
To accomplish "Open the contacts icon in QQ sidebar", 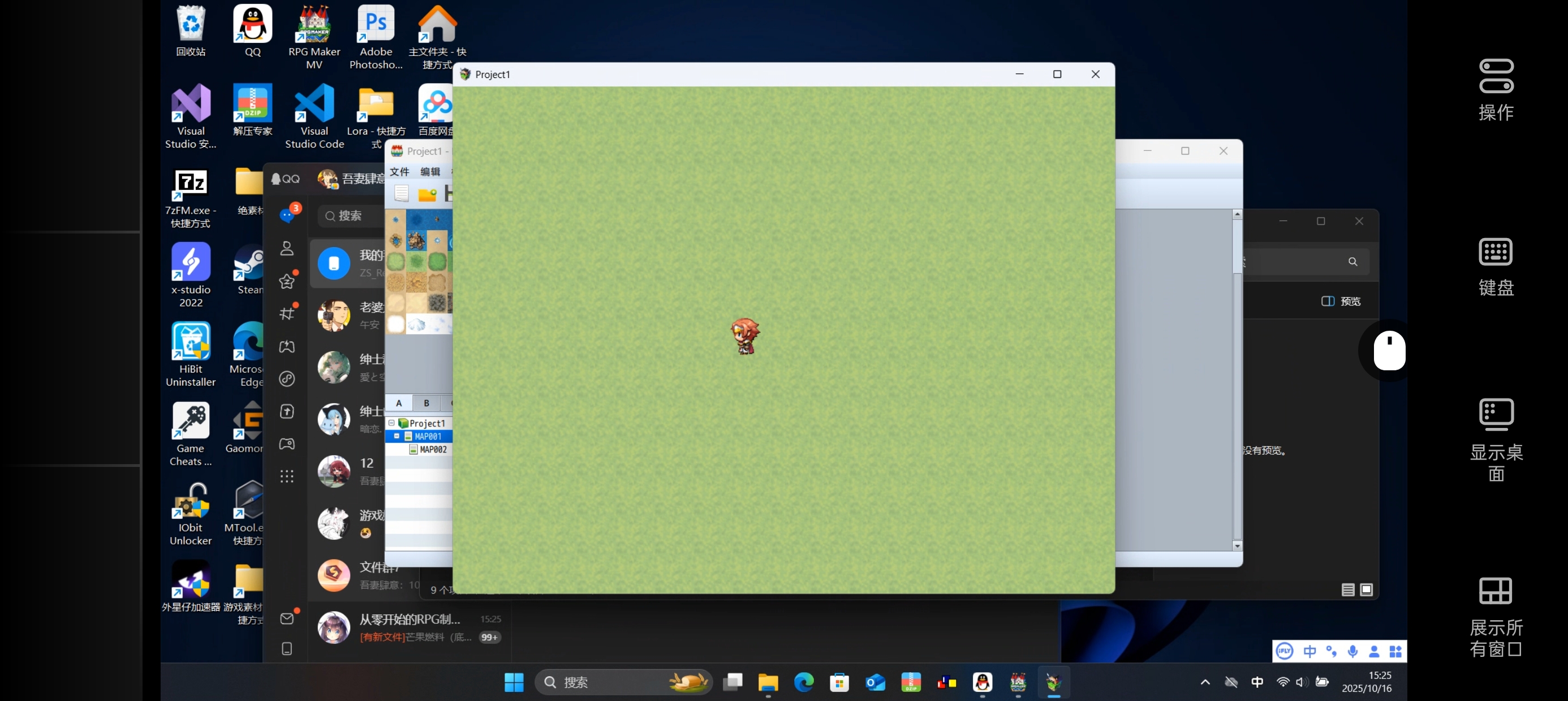I will point(287,248).
